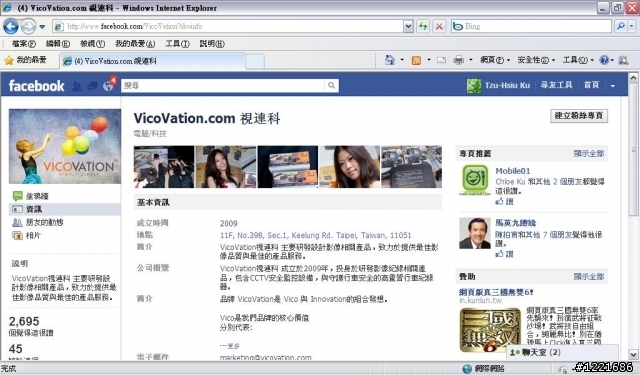Click the Facebook search field

[223, 85]
